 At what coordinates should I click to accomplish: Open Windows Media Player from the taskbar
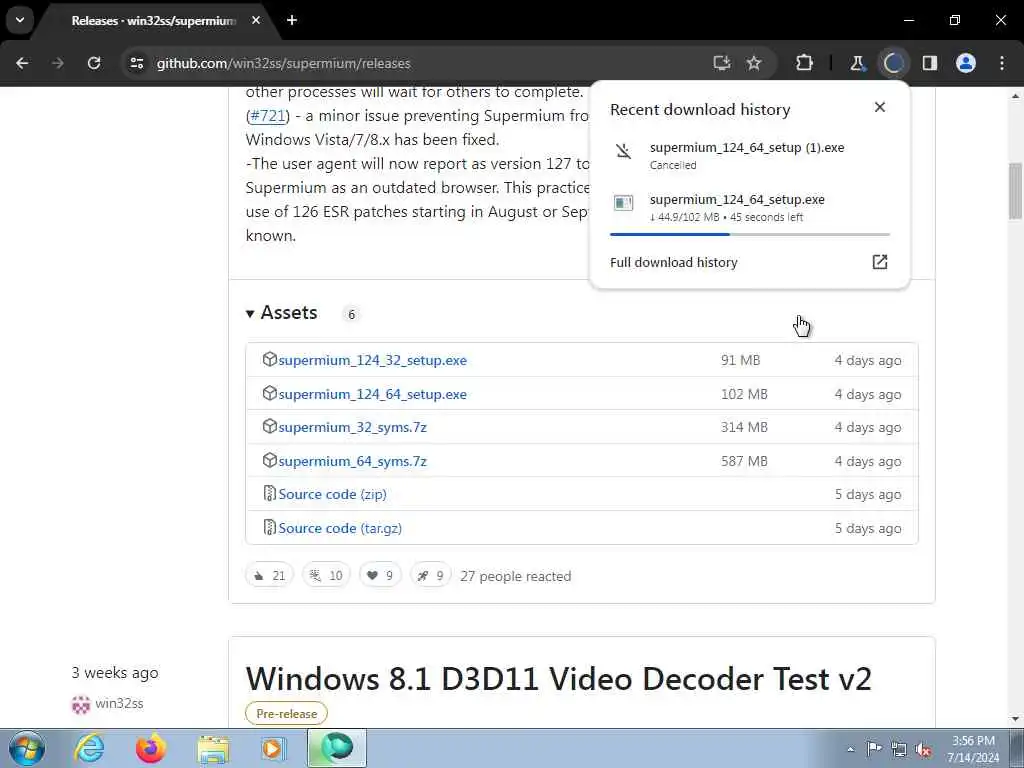pyautogui.click(x=274, y=748)
